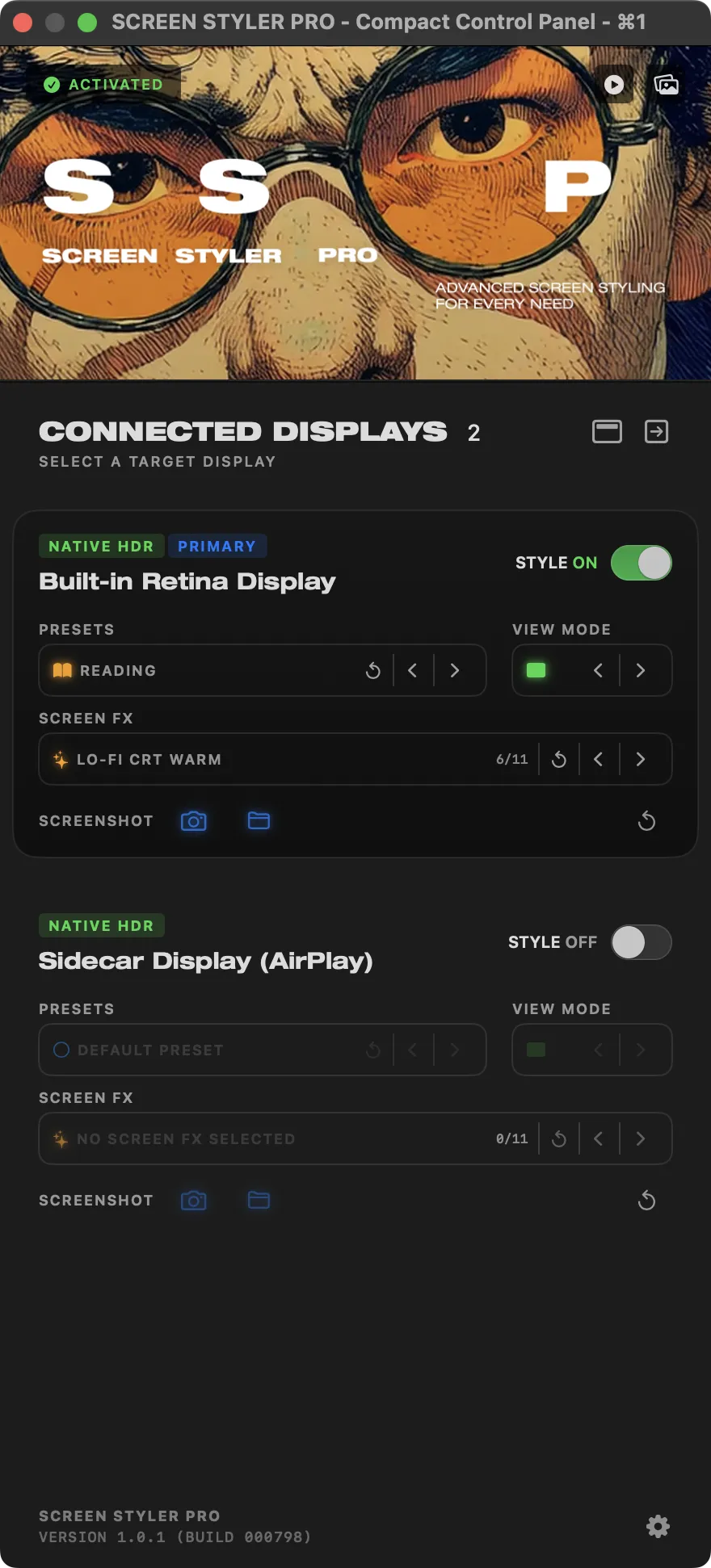Click the camera icon to capture Retina Display screenshot

coord(193,820)
